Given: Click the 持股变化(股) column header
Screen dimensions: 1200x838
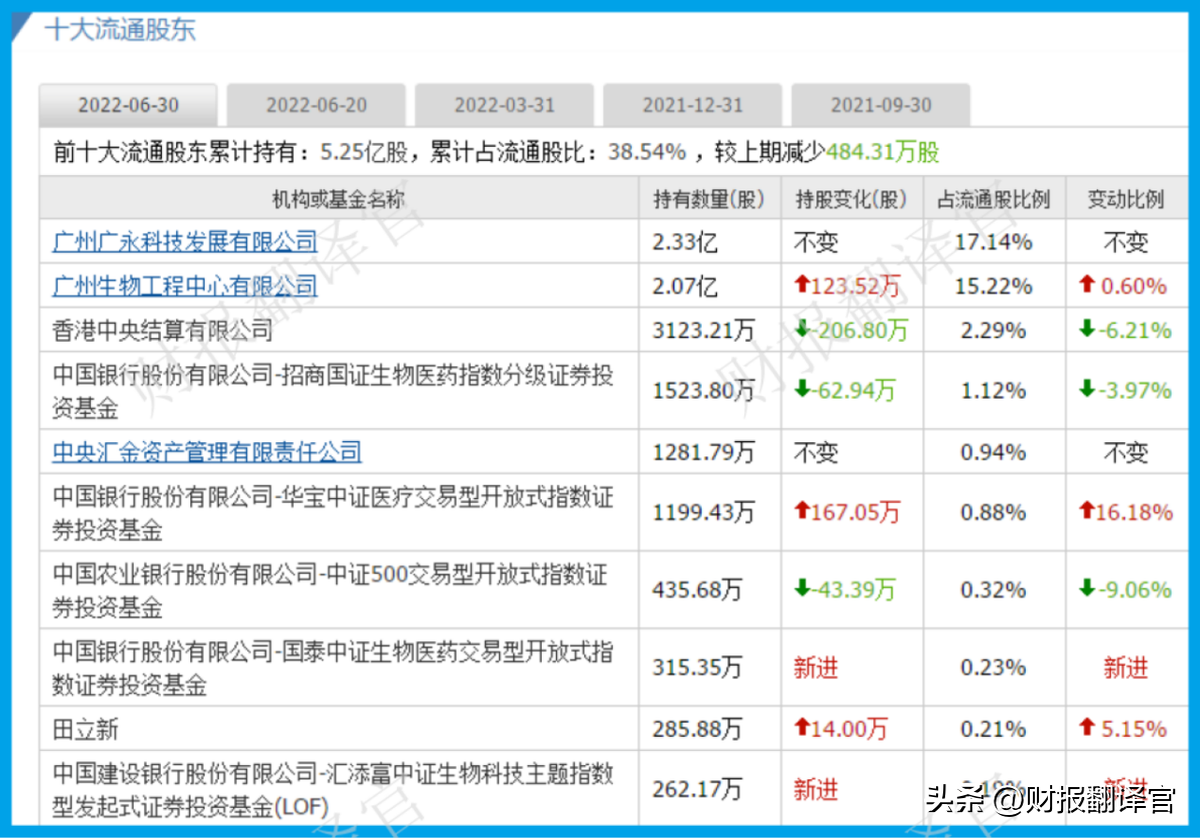Looking at the screenshot, I should (x=852, y=199).
